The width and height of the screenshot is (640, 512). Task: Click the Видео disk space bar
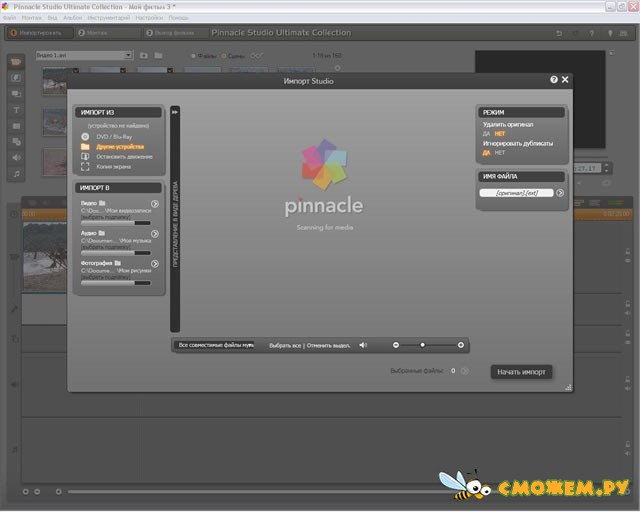point(116,223)
